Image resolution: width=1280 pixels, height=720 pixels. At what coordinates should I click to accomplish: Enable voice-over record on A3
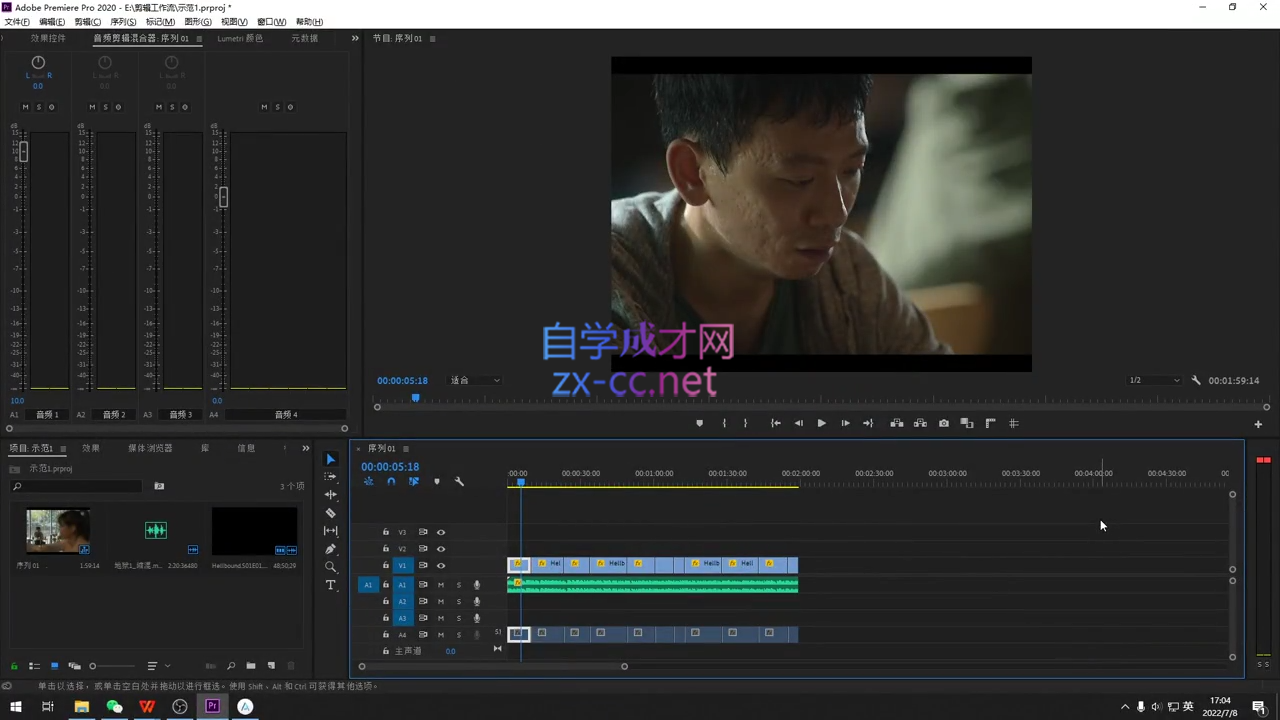click(x=477, y=619)
